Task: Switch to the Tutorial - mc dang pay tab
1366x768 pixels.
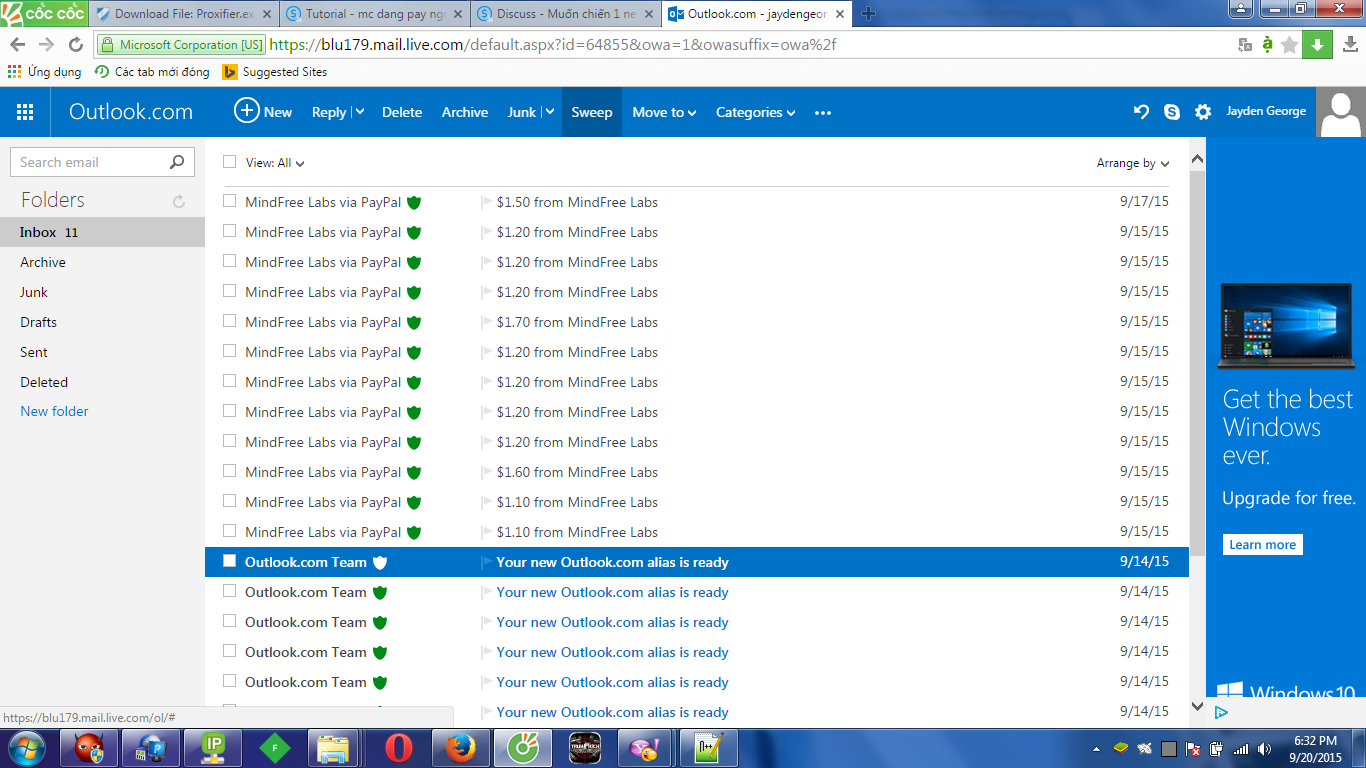Action: pyautogui.click(x=373, y=14)
